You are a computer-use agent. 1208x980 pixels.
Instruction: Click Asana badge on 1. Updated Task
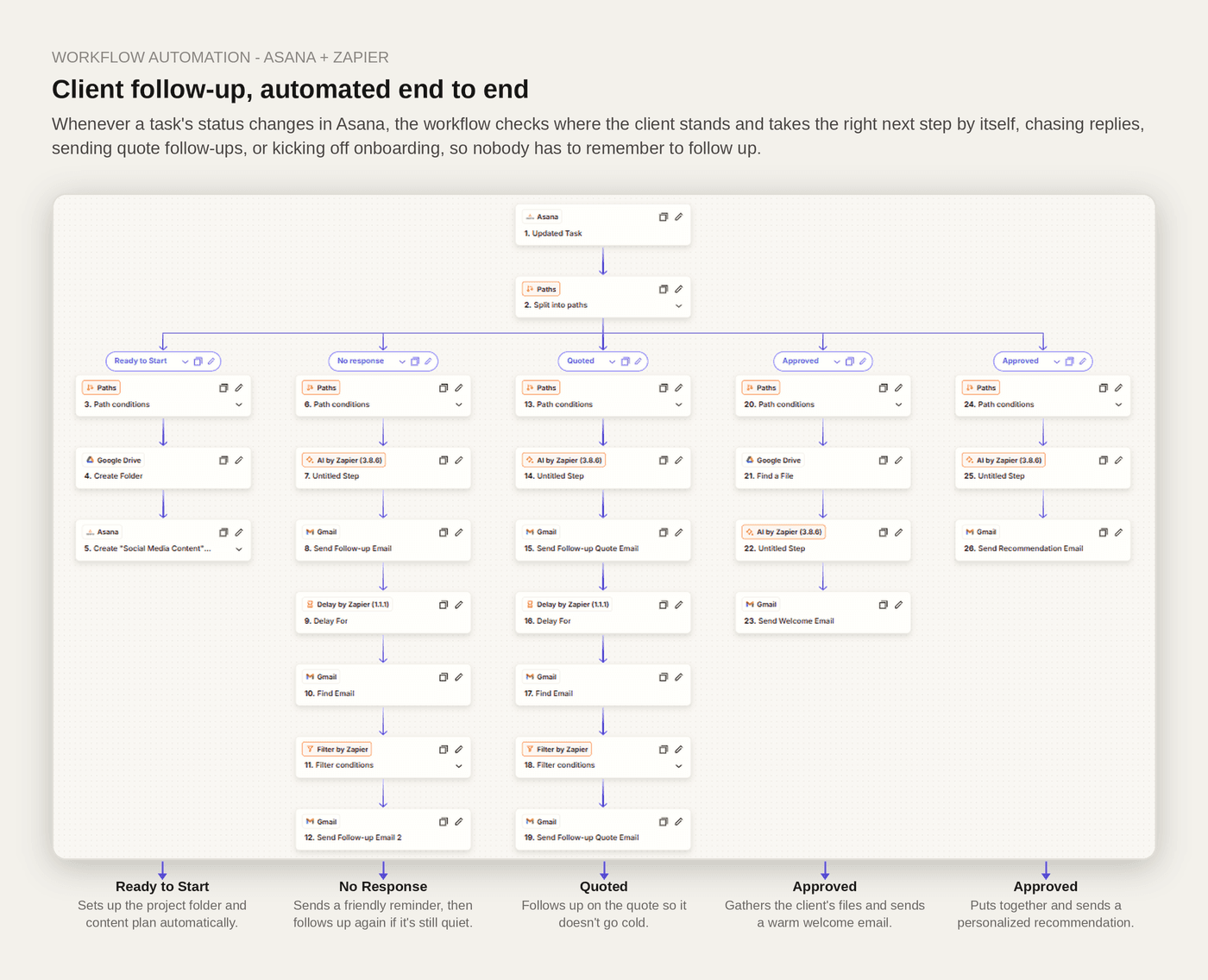pyautogui.click(x=542, y=217)
